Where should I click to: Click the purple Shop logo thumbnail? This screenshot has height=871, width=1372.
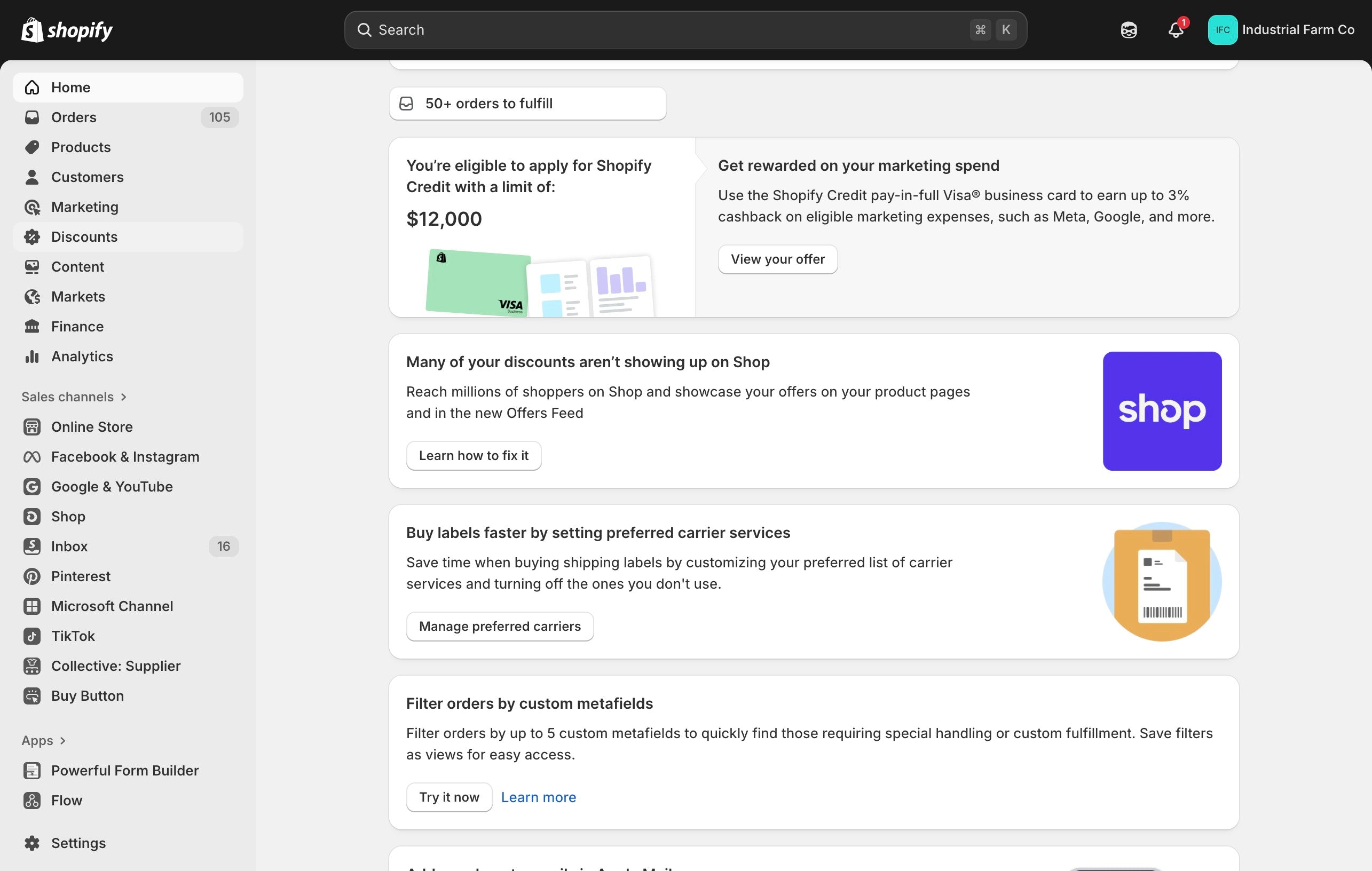coord(1162,411)
